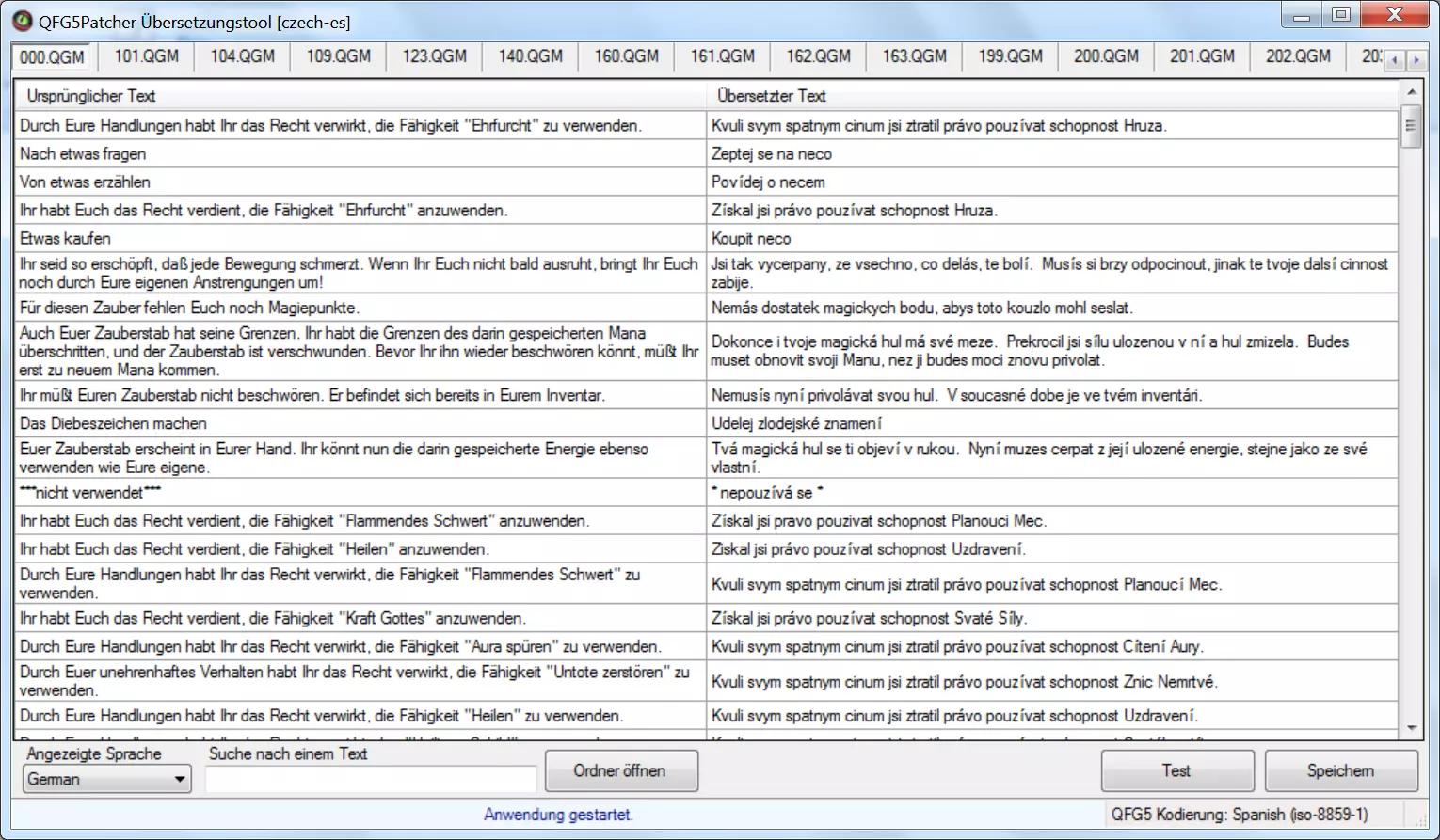
Task: Select the cell 'Von etwas erzählen'
Action: tap(360, 182)
